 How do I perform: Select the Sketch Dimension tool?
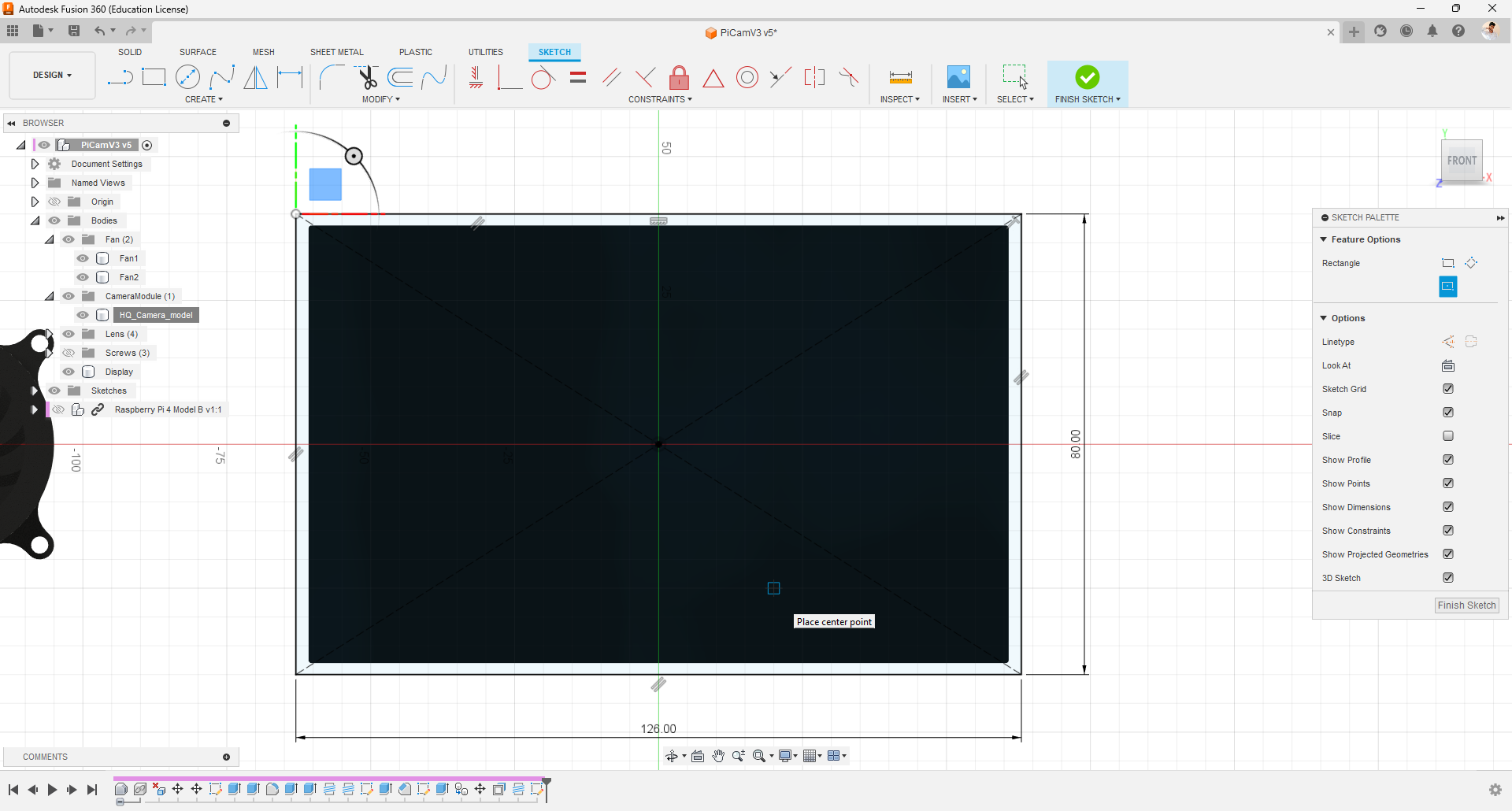[290, 77]
